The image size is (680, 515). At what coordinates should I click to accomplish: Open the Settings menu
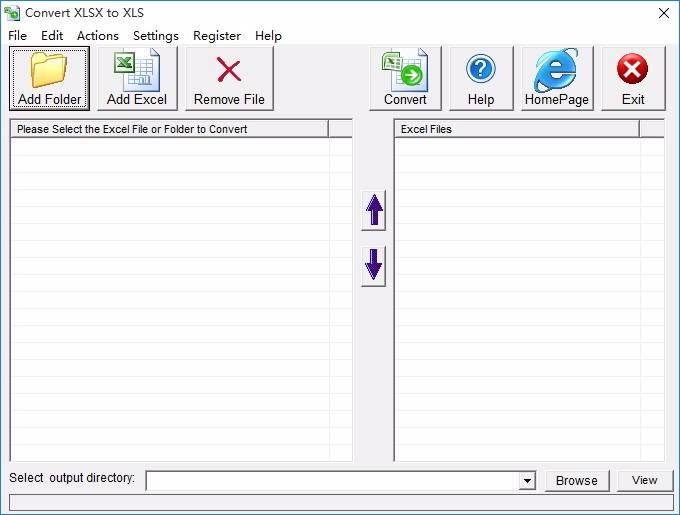point(156,36)
